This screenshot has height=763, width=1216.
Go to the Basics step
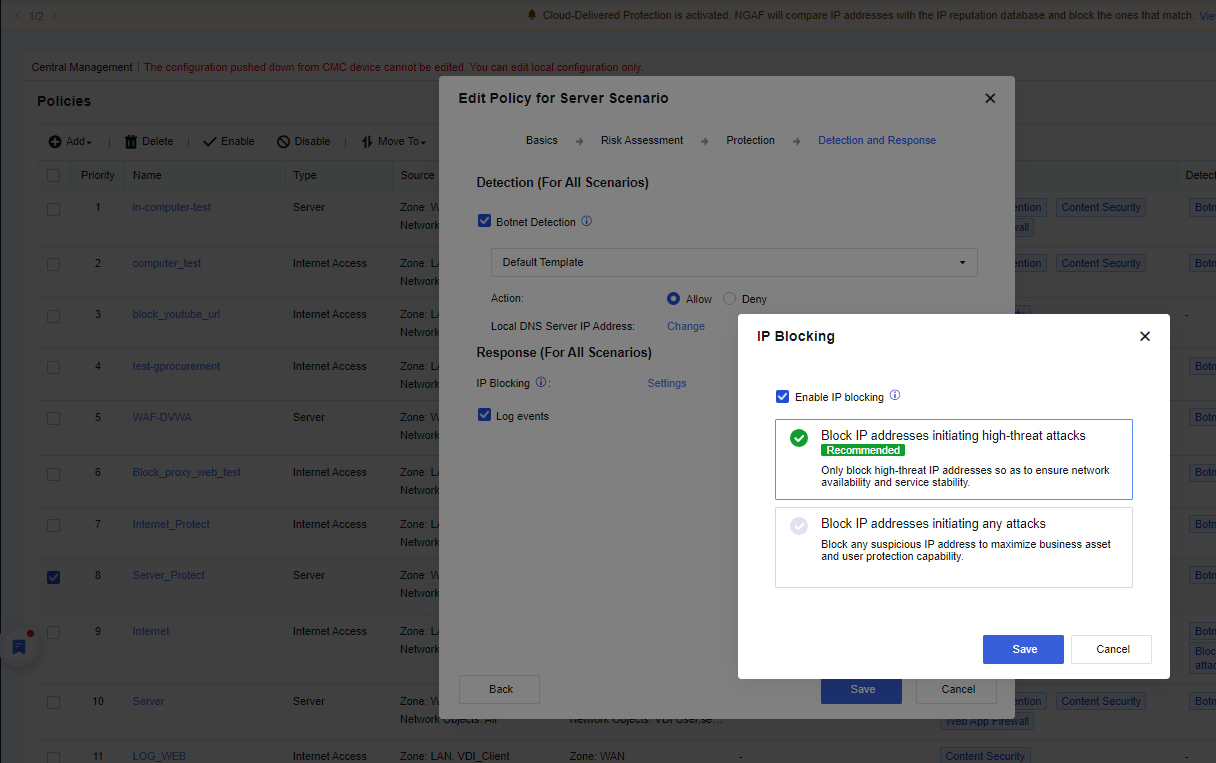(x=542, y=140)
